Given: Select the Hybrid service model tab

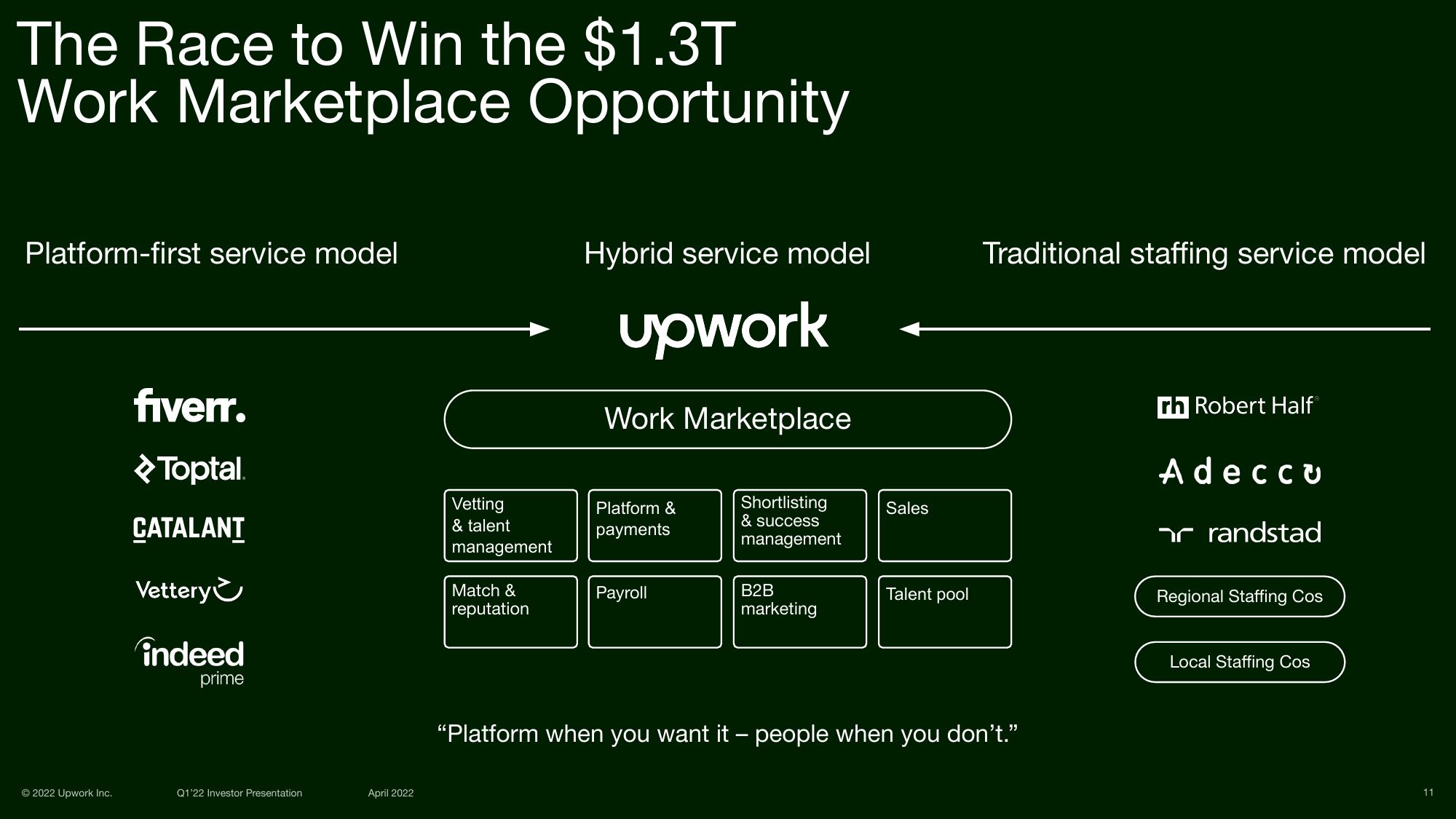Looking at the screenshot, I should coord(727,255).
